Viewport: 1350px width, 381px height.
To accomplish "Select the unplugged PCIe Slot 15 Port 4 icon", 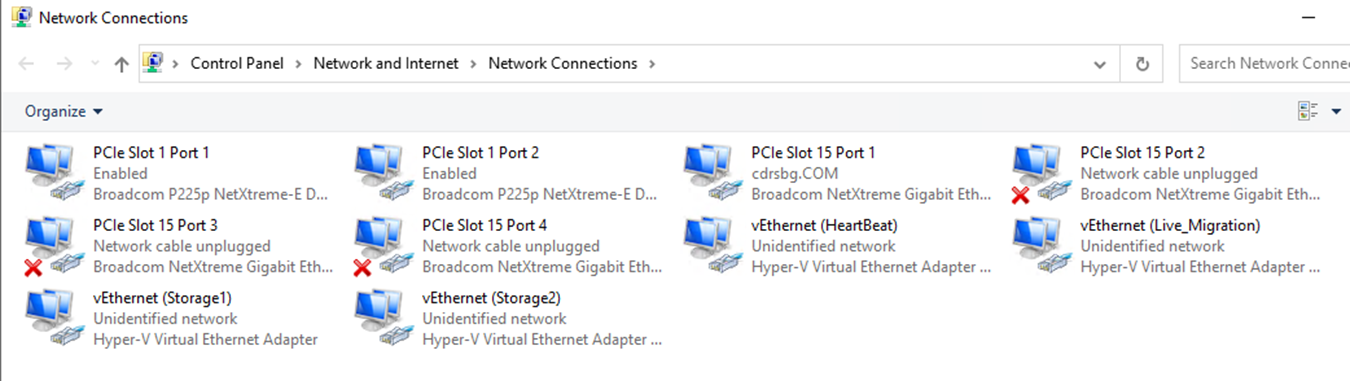I will click(381, 246).
